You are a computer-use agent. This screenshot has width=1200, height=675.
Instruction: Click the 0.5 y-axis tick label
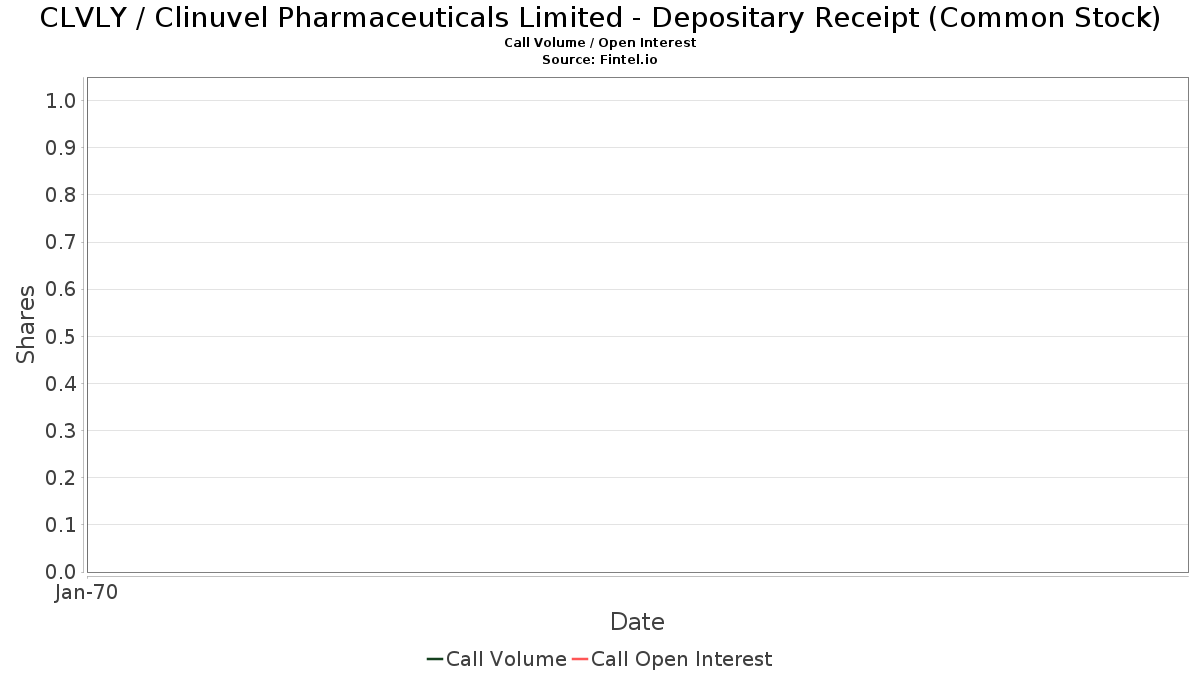click(x=61, y=336)
